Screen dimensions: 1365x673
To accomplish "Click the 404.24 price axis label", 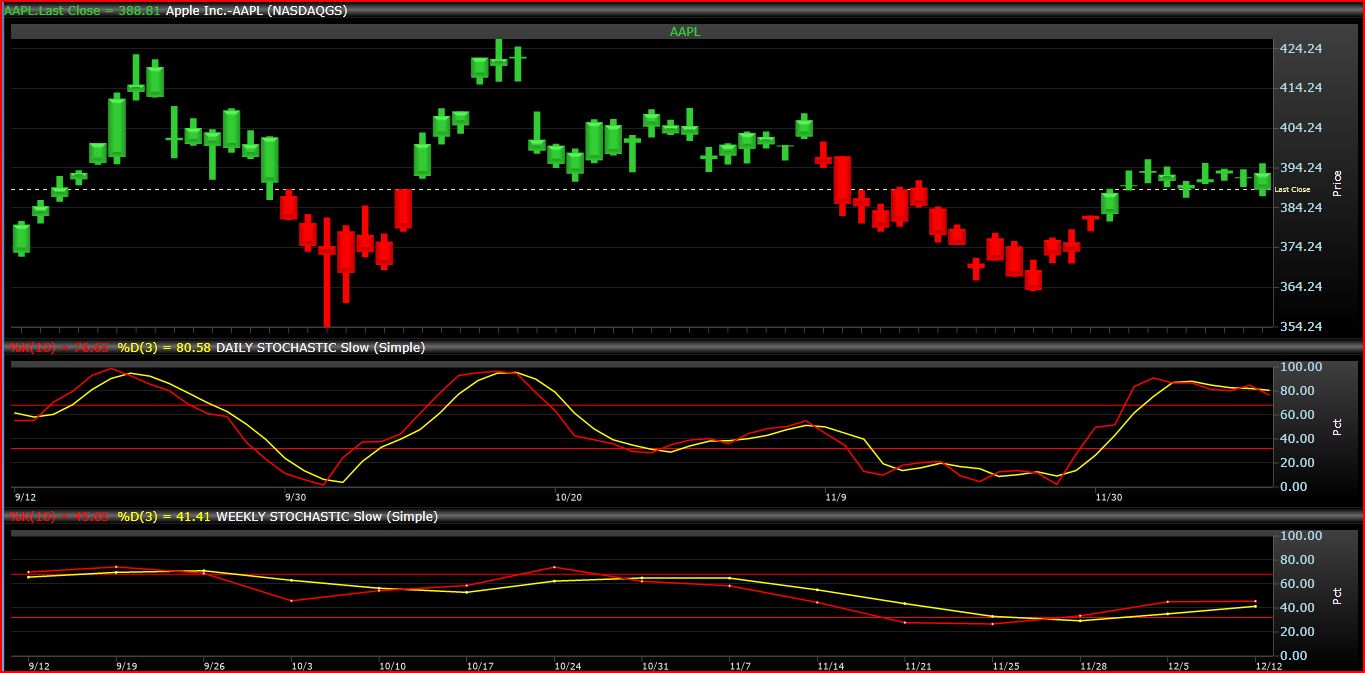I will (x=1301, y=128).
